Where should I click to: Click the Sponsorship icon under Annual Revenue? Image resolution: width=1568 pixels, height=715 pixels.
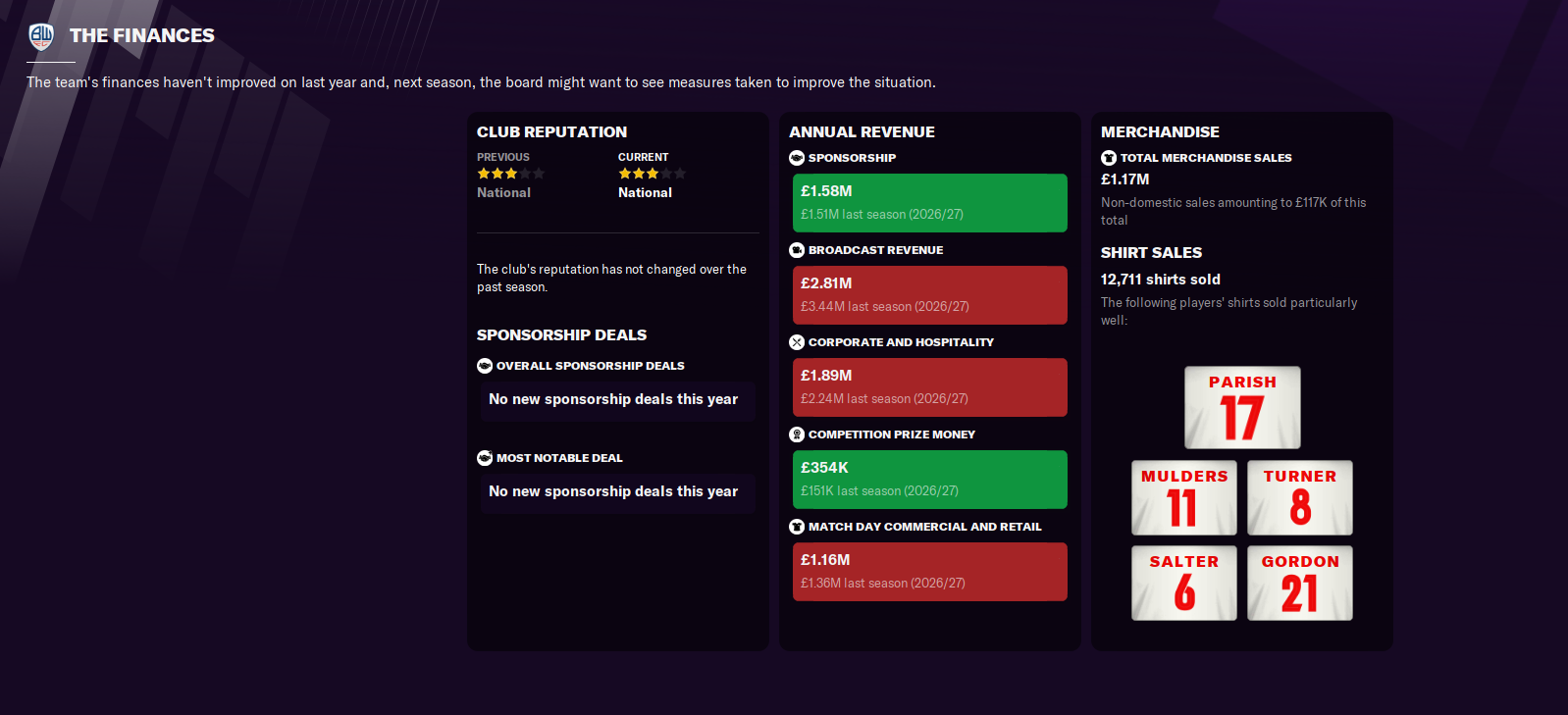coord(797,158)
